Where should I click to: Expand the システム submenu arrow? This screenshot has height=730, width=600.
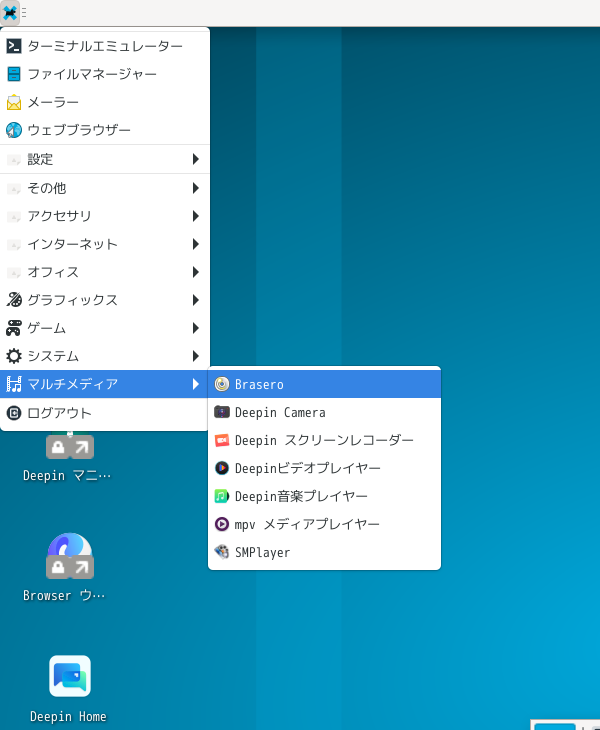click(x=196, y=356)
